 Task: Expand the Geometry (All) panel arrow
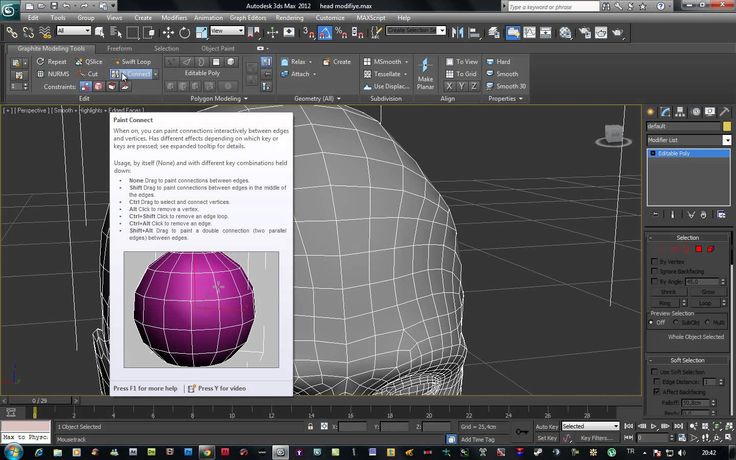tap(338, 99)
